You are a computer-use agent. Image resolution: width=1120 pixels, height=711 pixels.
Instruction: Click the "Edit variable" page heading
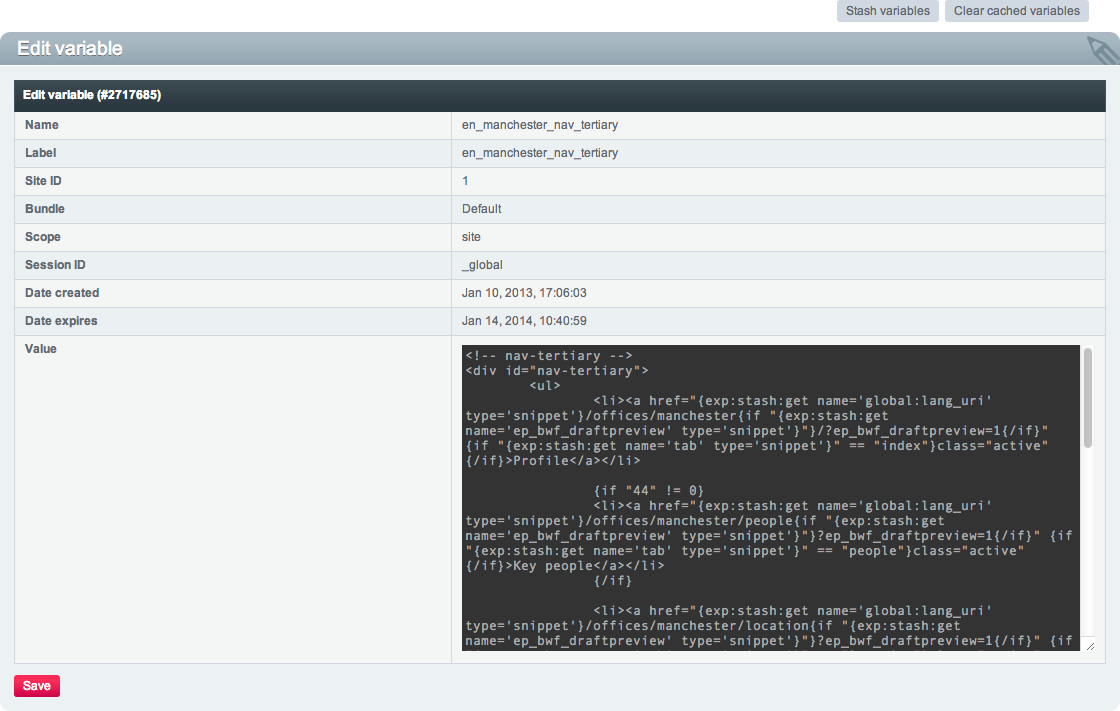(70, 49)
